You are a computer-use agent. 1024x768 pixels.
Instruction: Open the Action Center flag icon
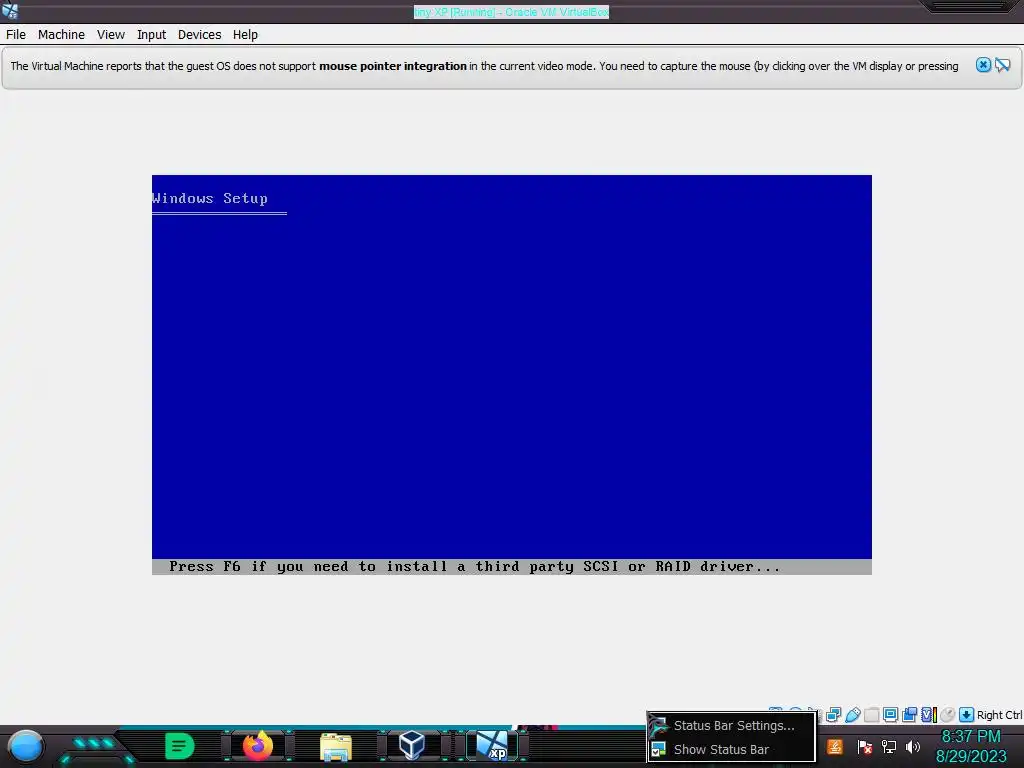coord(865,746)
